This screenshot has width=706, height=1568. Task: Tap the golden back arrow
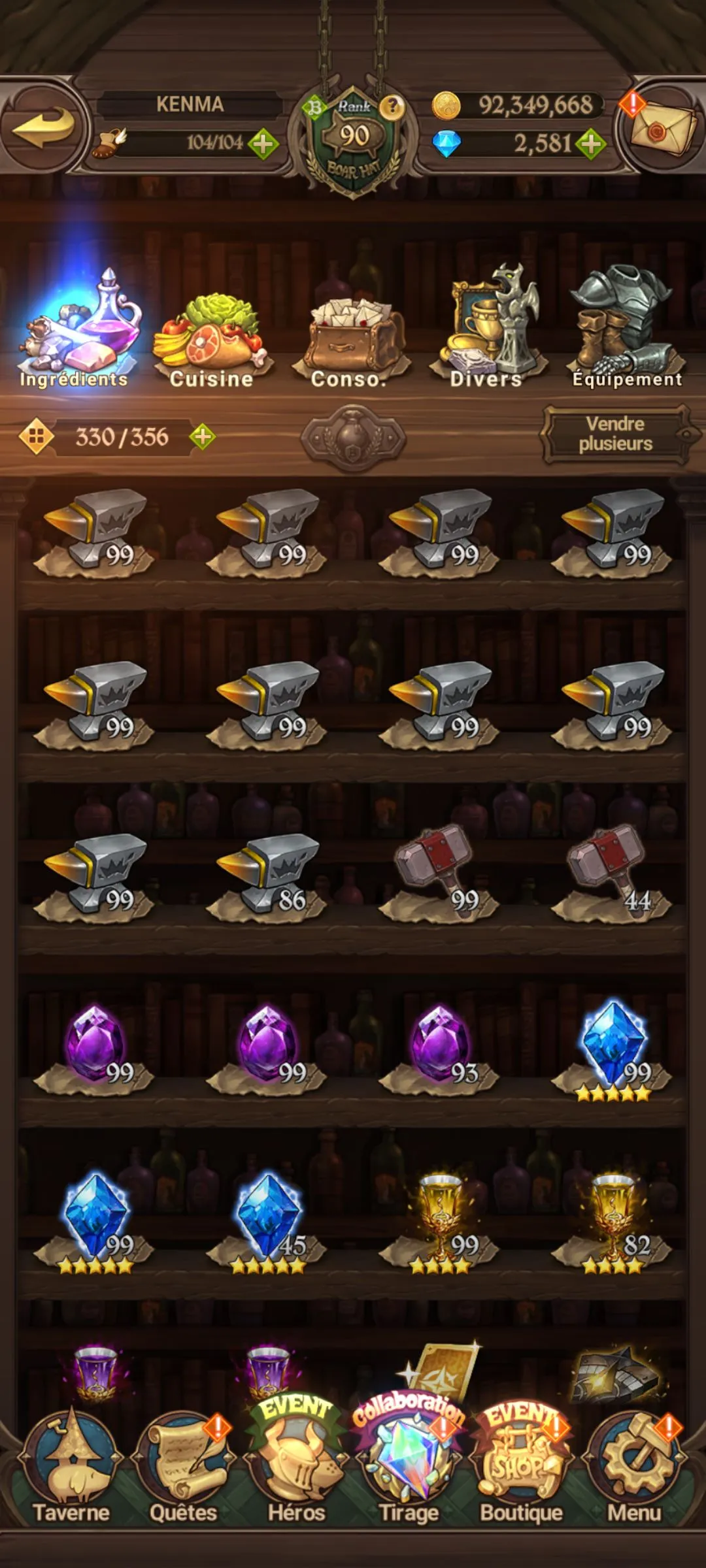(43, 127)
